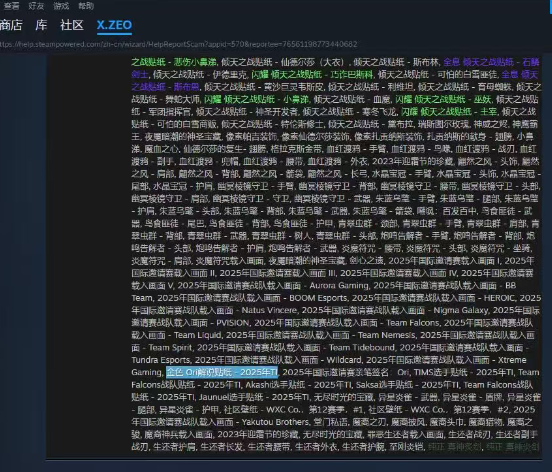
Task: Click the green 闪耀 倾天之战贴纸 - 巧诈巴斯科 text
Action: tap(312, 75)
